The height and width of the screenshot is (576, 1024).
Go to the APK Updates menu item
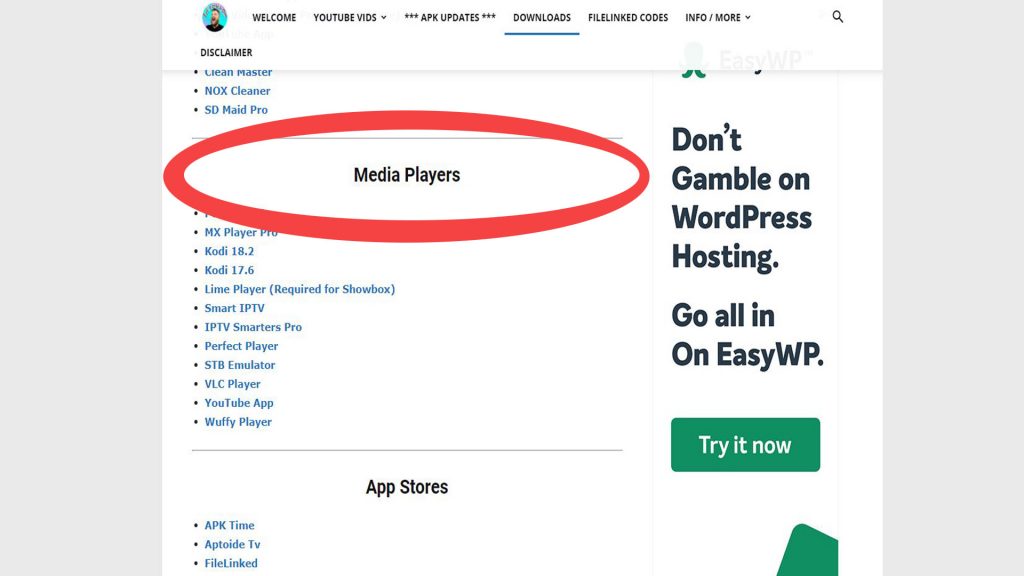tap(450, 18)
